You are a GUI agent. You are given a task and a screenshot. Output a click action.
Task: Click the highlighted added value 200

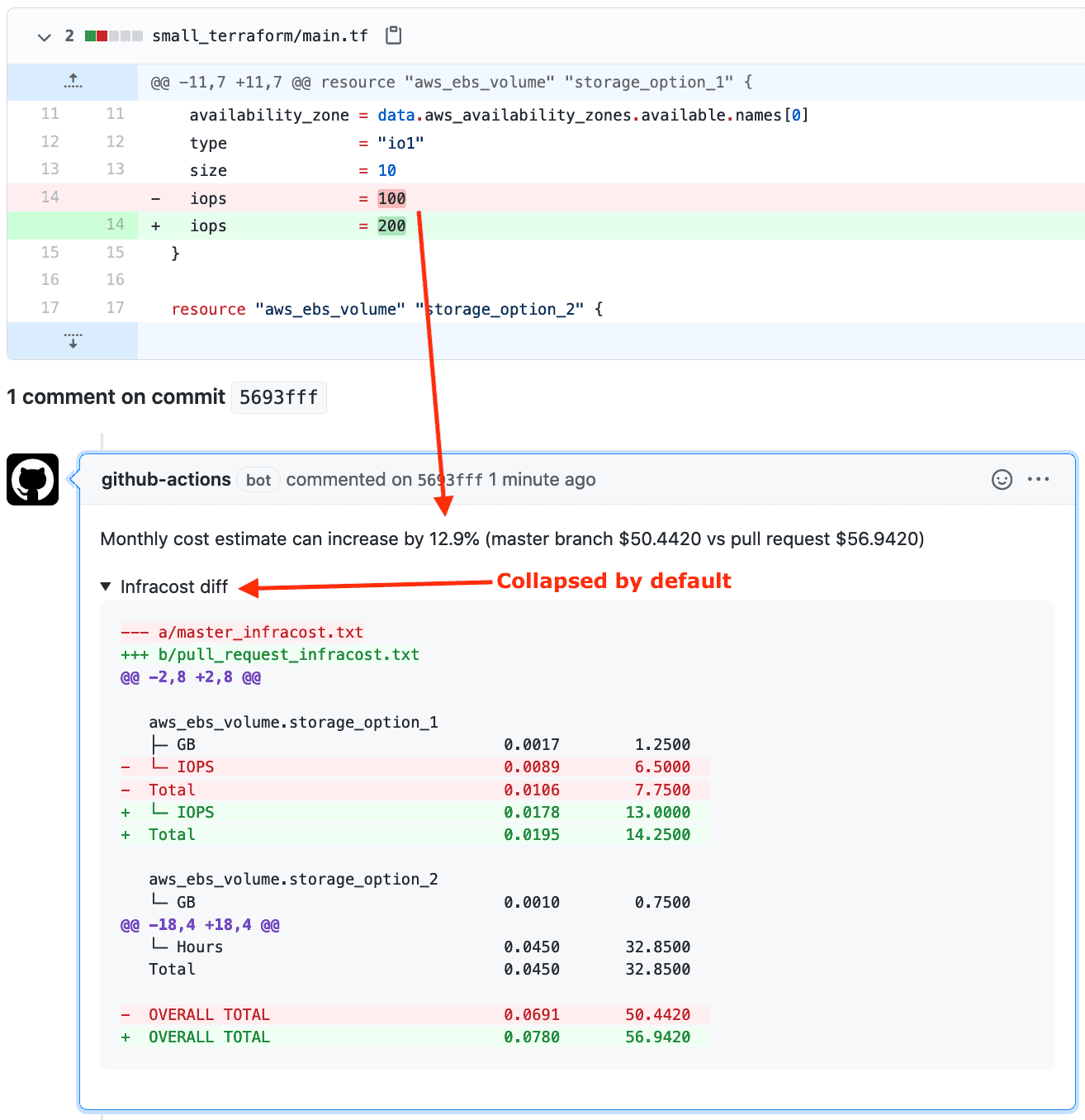click(391, 225)
